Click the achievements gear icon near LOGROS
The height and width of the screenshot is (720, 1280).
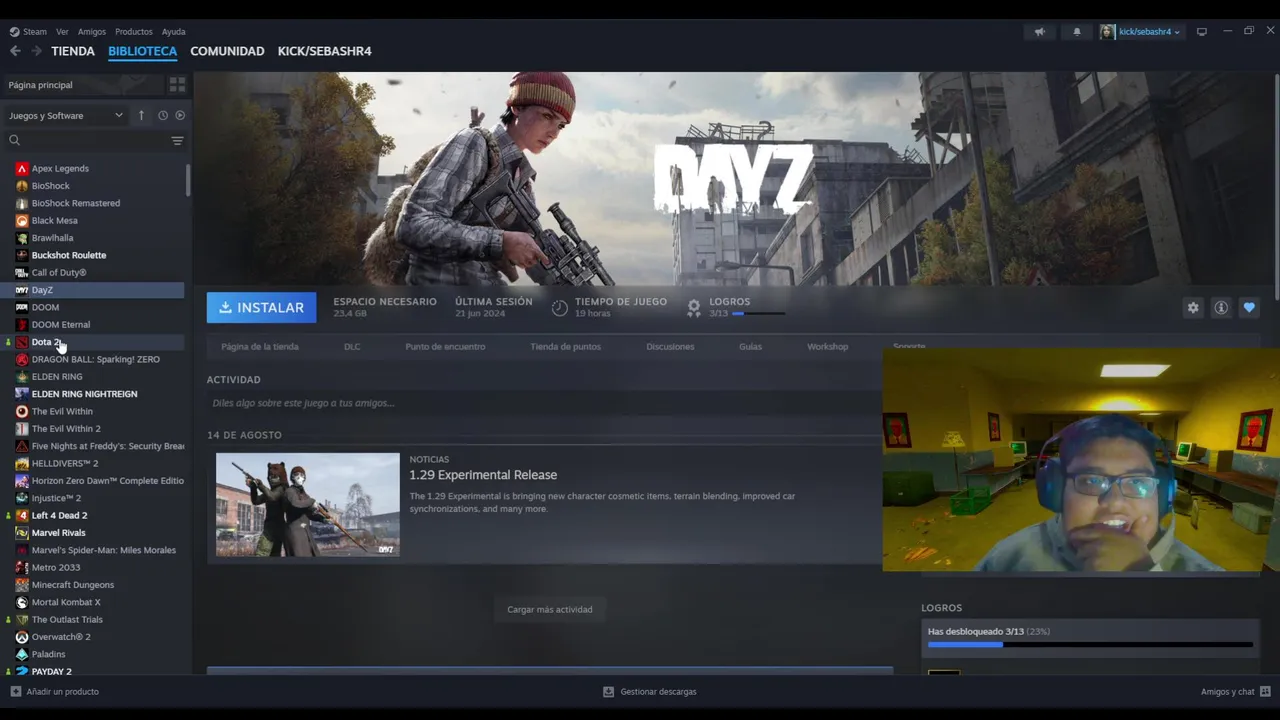click(x=694, y=308)
